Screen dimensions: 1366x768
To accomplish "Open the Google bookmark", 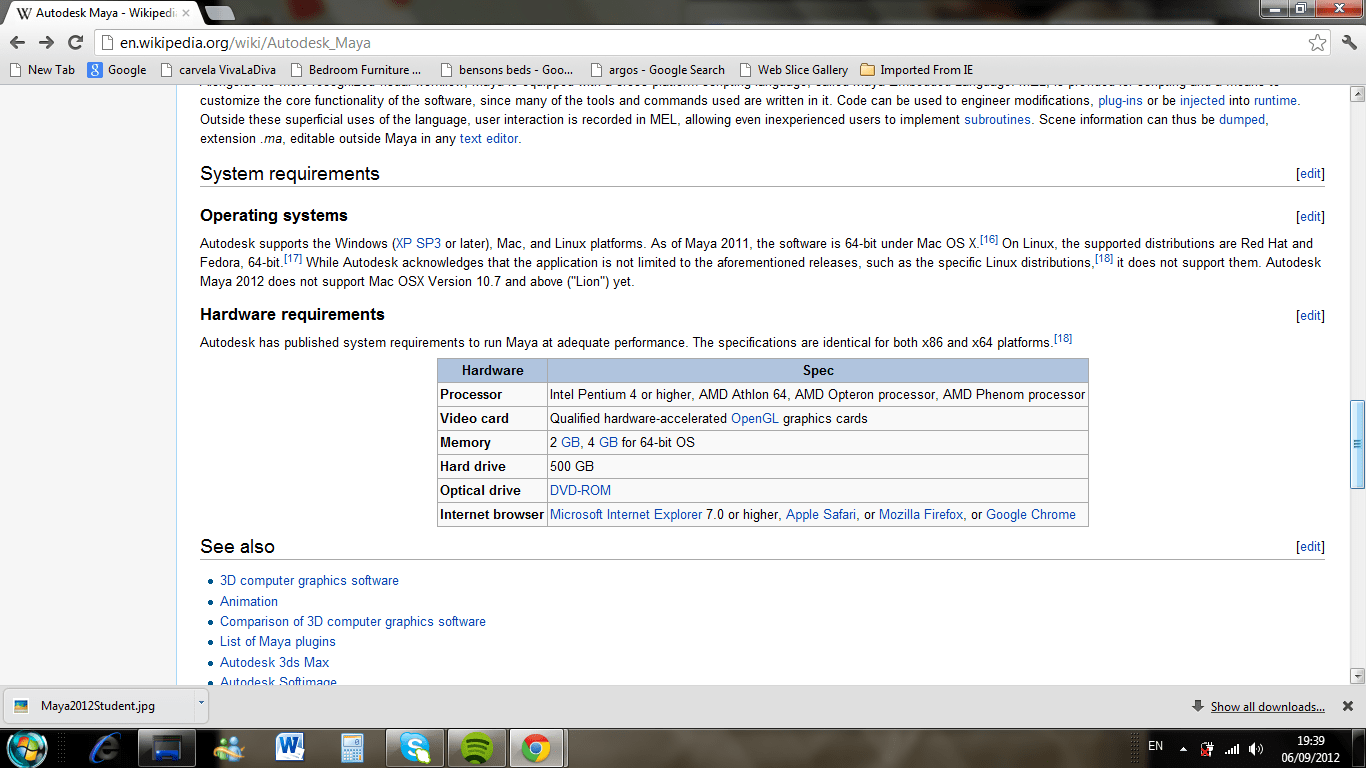I will coord(117,70).
